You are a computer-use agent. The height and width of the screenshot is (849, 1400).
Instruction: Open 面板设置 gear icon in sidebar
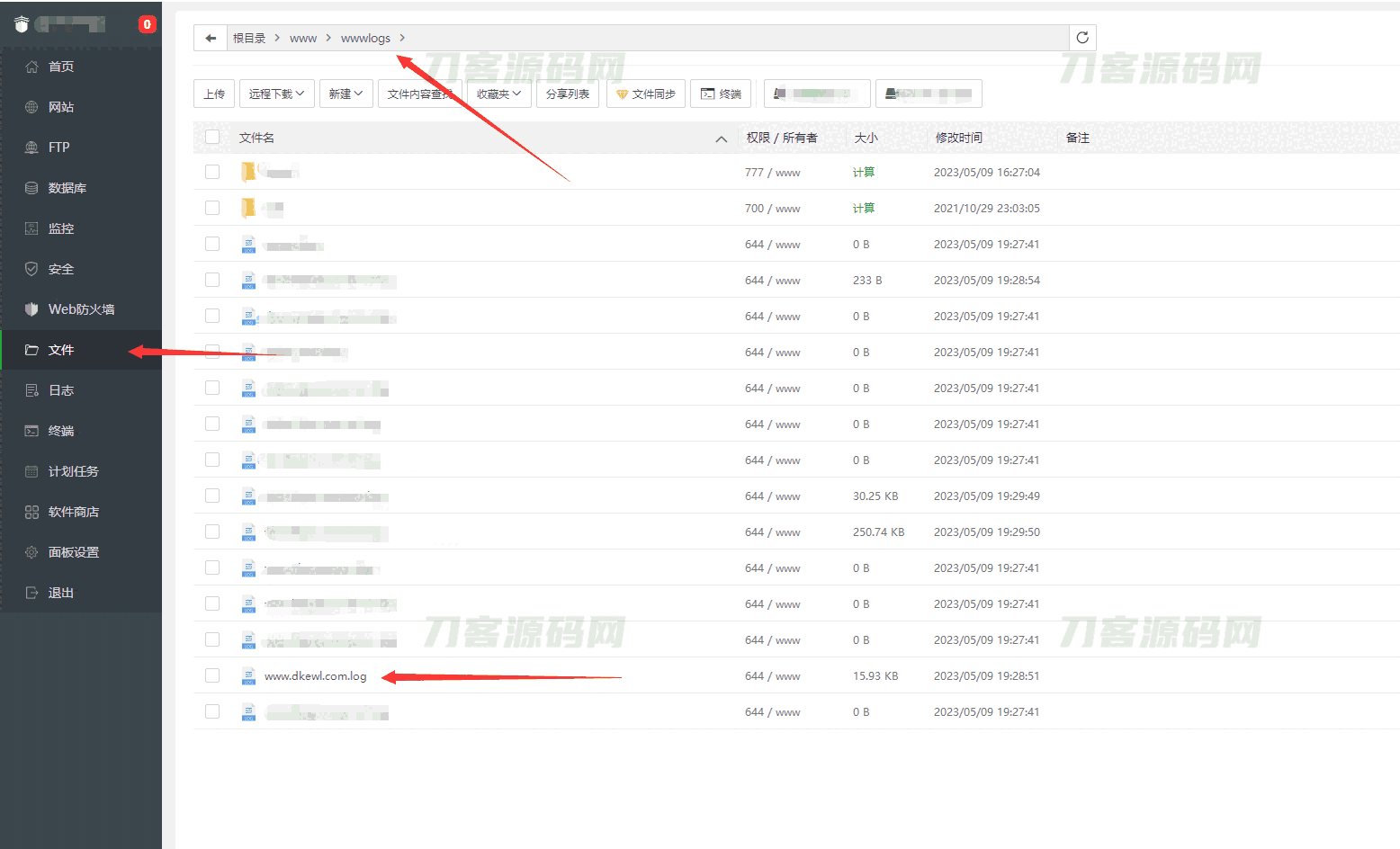click(x=31, y=552)
